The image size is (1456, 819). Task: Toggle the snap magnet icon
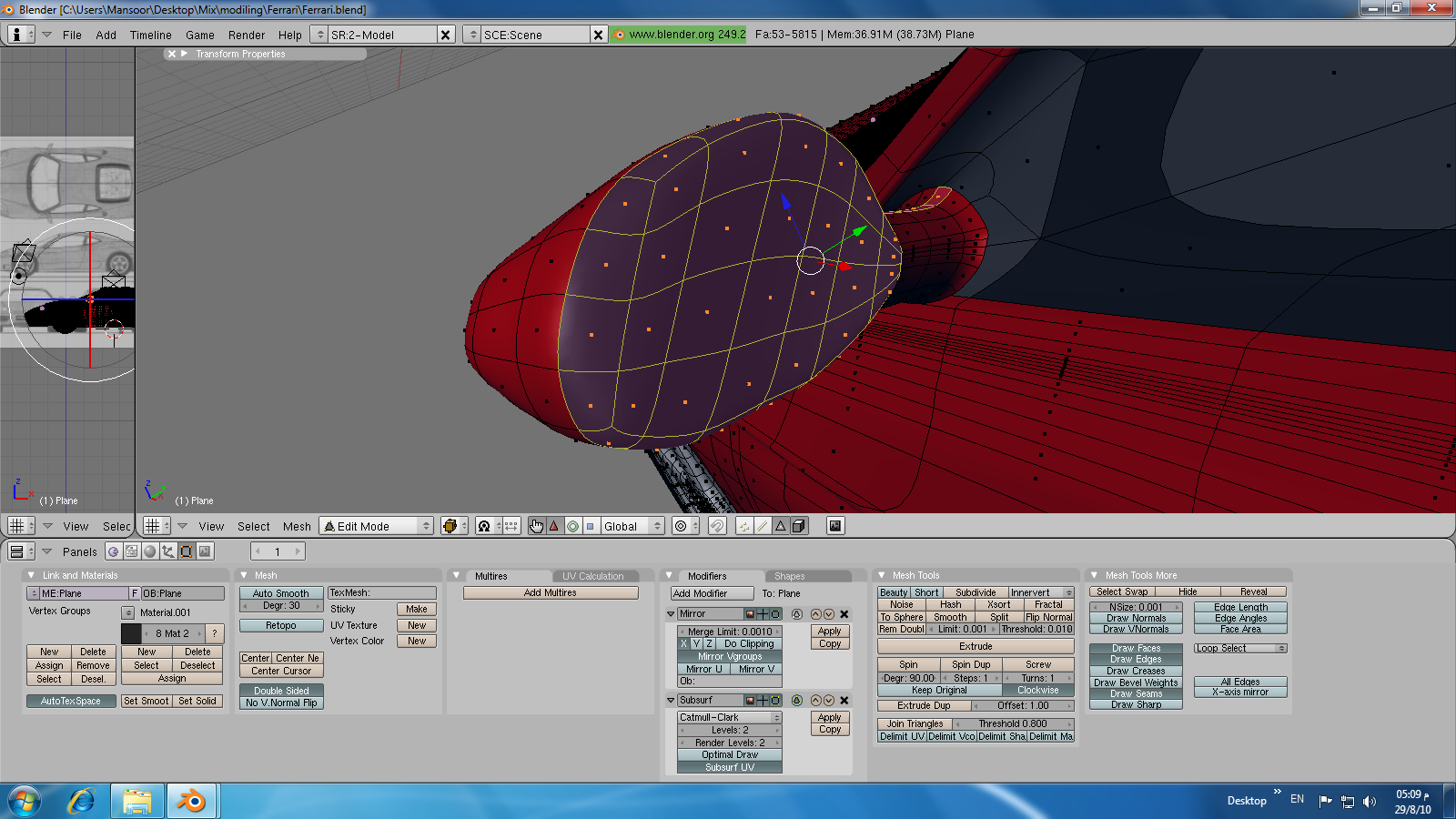click(x=717, y=526)
